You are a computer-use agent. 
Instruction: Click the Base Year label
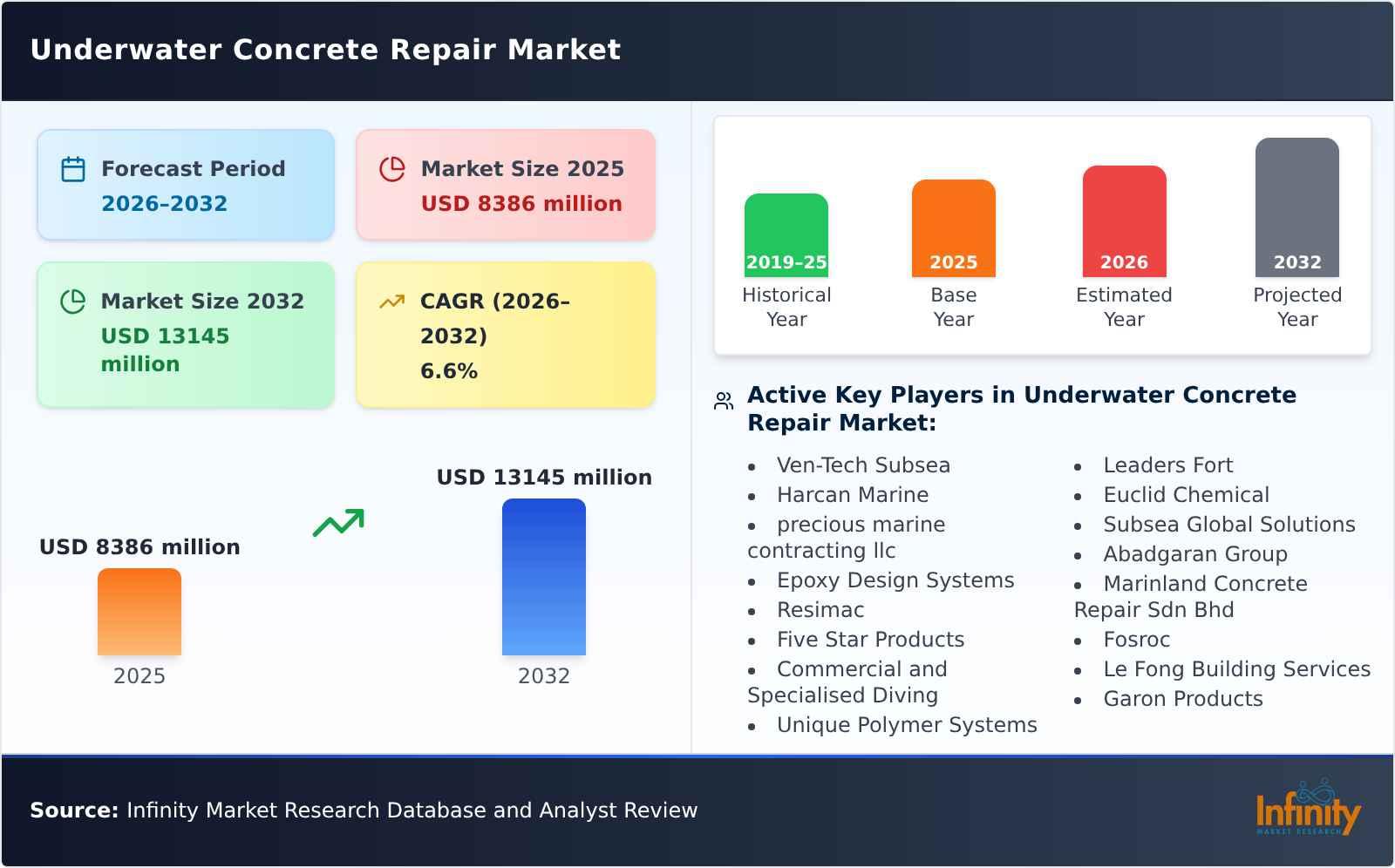pos(954,307)
